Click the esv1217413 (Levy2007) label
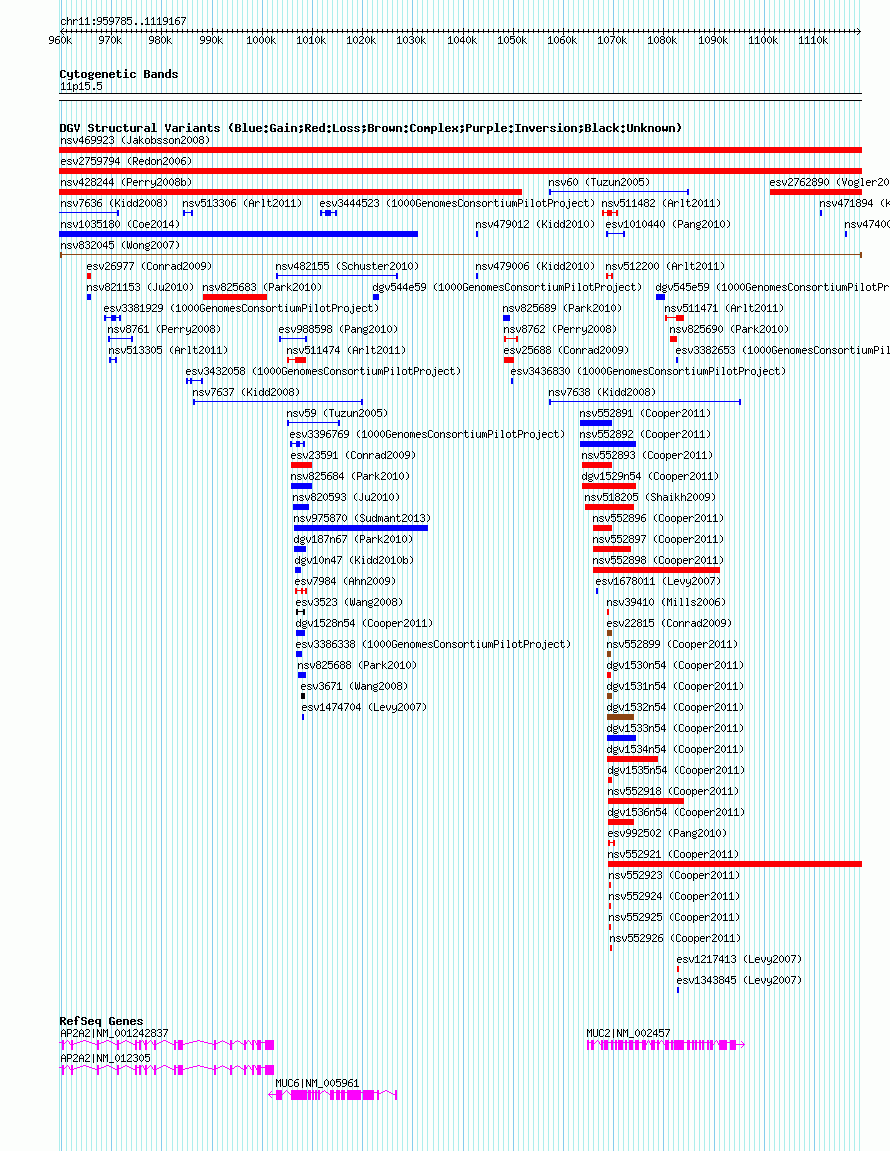The image size is (890, 1151). click(x=739, y=959)
